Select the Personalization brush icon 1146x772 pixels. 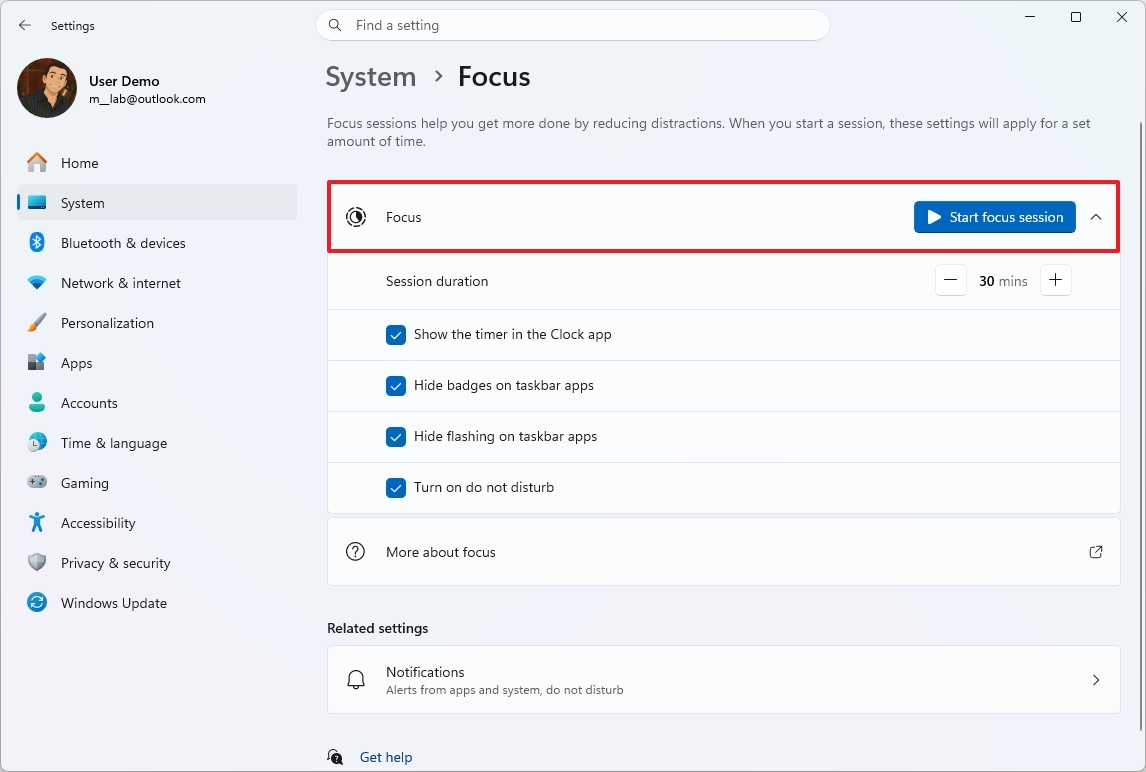36,322
